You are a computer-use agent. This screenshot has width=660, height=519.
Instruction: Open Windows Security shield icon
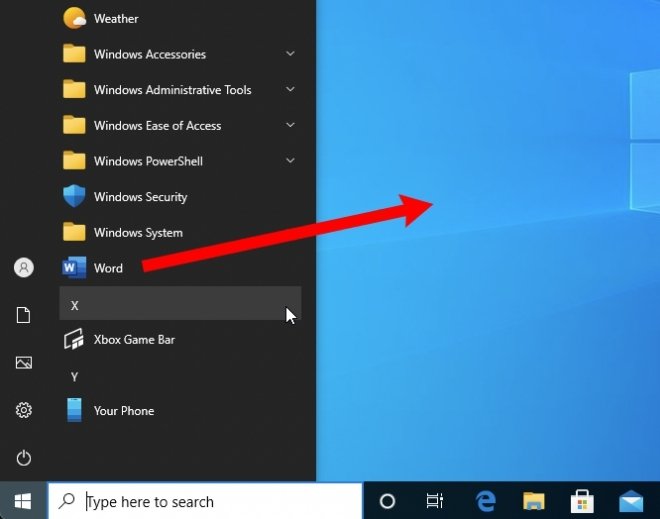point(74,196)
